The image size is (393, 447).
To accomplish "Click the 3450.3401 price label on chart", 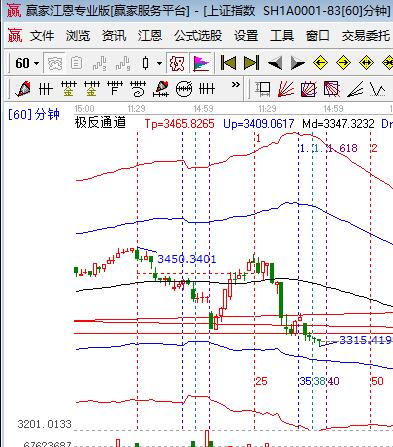I will [187, 259].
